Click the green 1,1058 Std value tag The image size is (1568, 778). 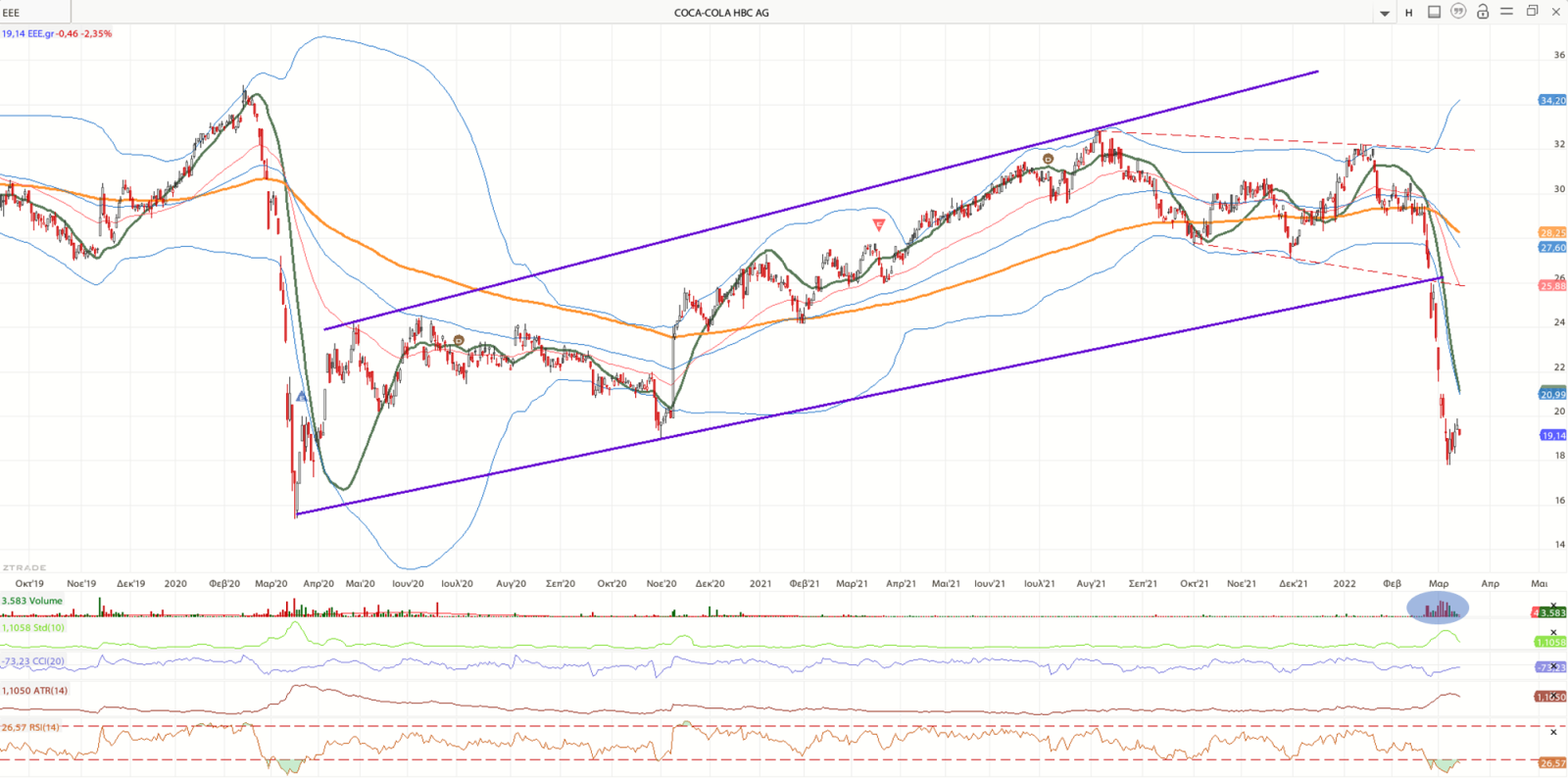pyautogui.click(x=1550, y=642)
